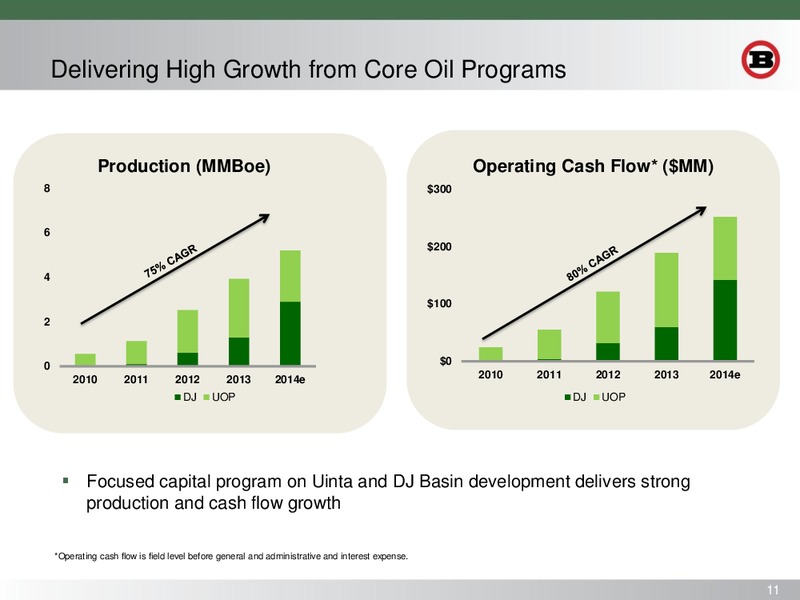Image resolution: width=800 pixels, height=600 pixels.
Task: Select the 2011 UOP bar in the Cash Flow chart
Action: (549, 344)
